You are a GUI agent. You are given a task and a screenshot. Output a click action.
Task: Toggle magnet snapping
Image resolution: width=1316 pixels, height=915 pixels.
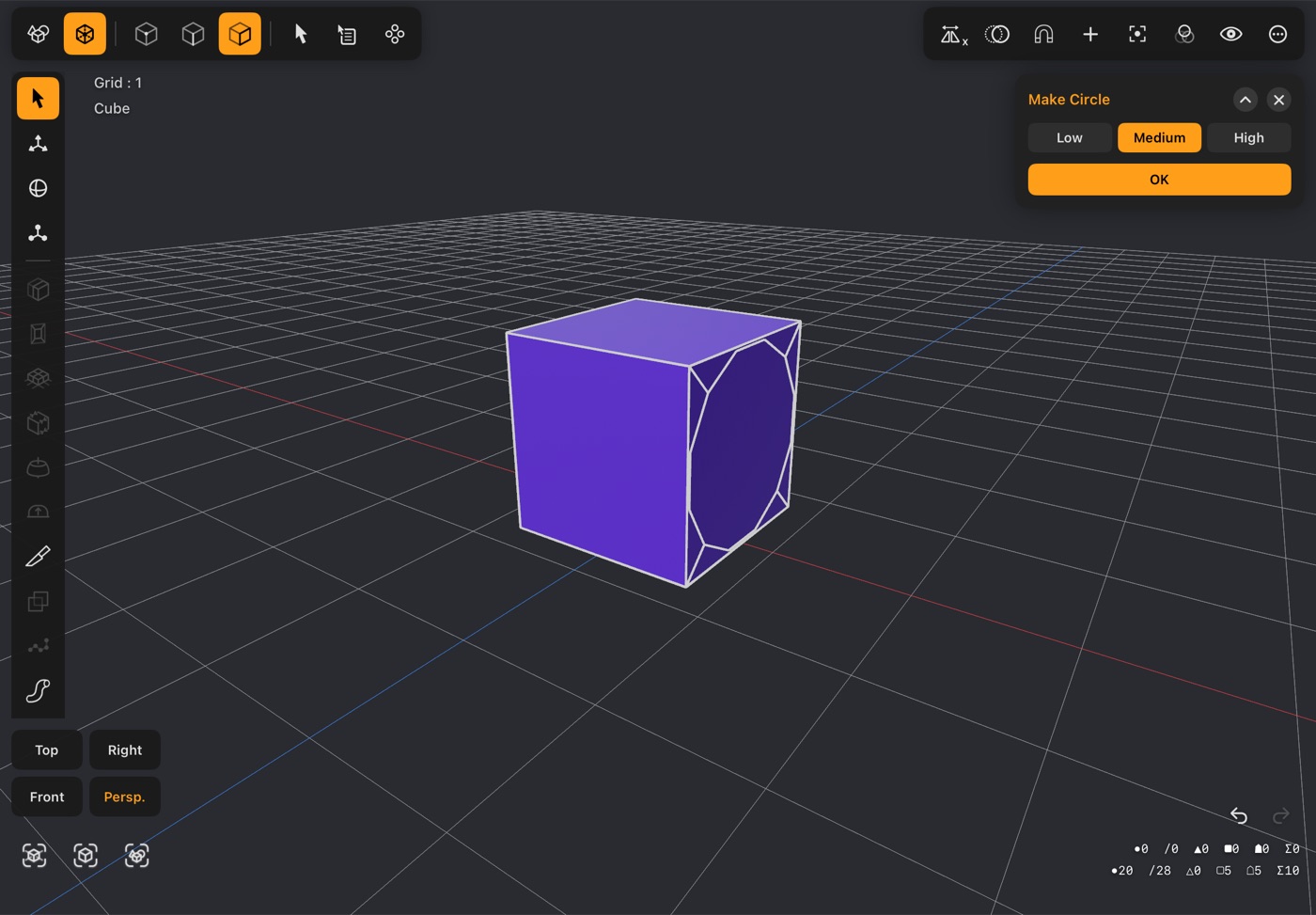point(1043,34)
